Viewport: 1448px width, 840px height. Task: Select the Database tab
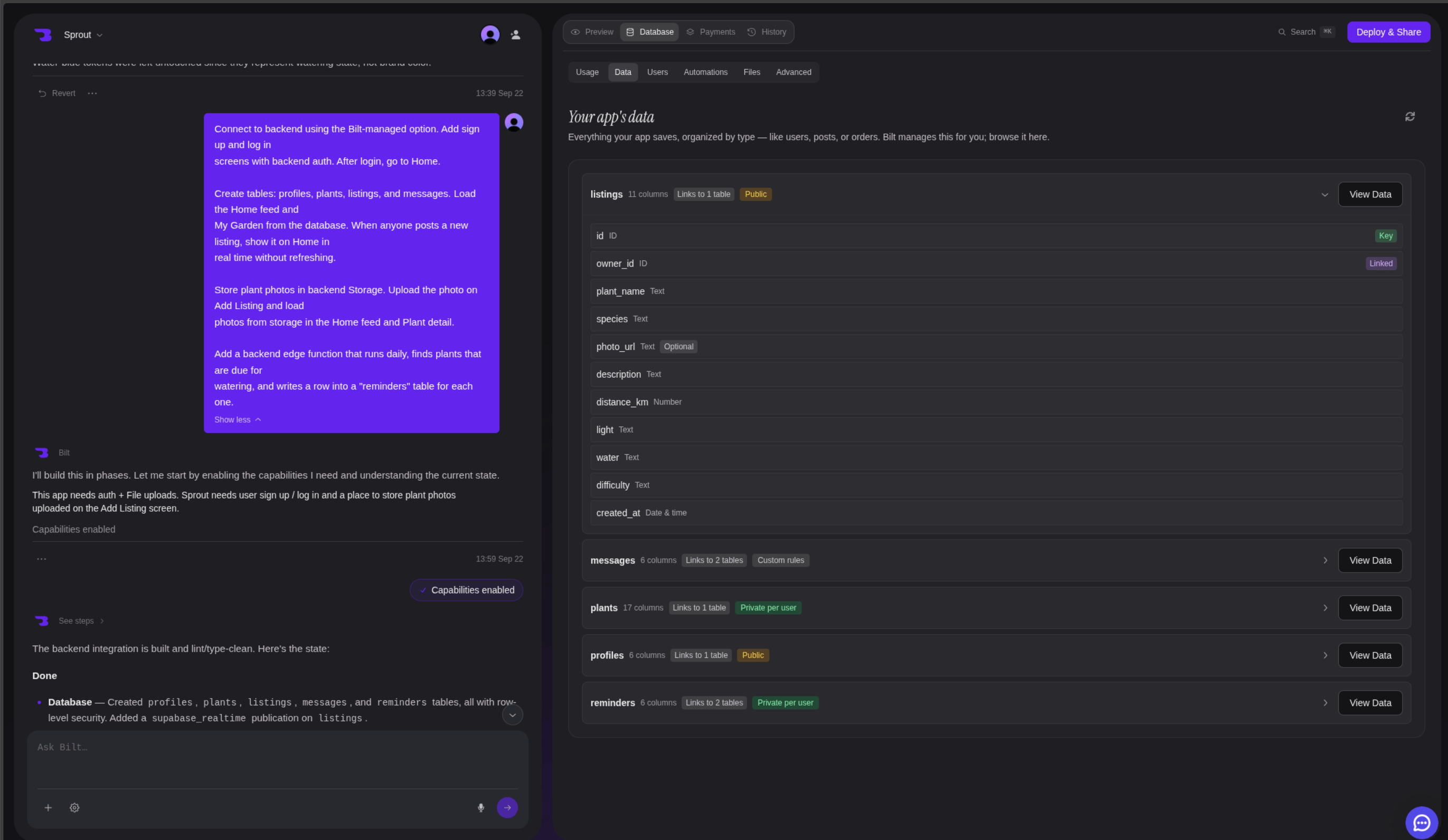pyautogui.click(x=649, y=32)
